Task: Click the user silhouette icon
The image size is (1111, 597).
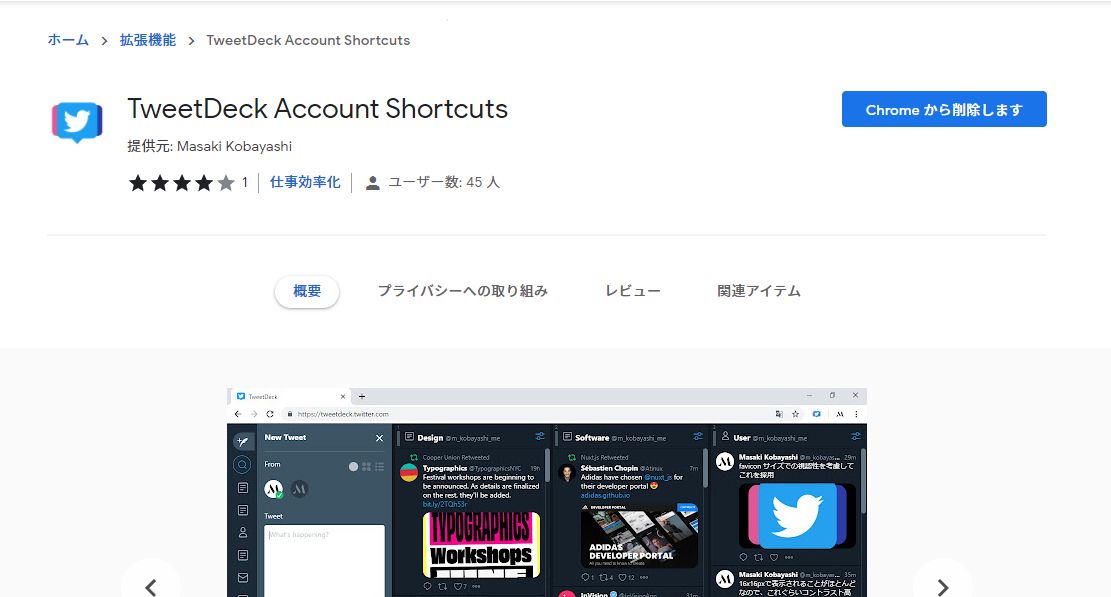Action: (x=373, y=183)
